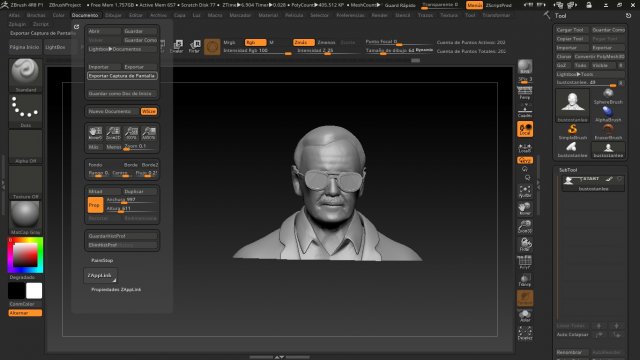Click Cargar Tool button
Screen dimensions: 640x360
(x=572, y=30)
